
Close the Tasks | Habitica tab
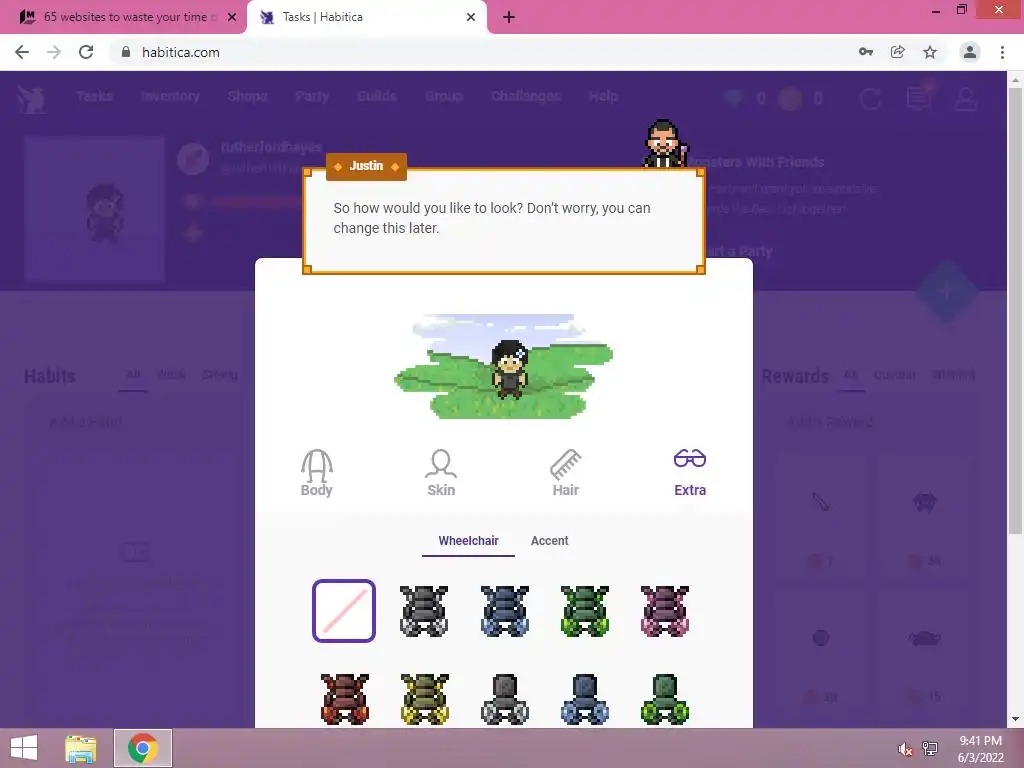(x=470, y=17)
